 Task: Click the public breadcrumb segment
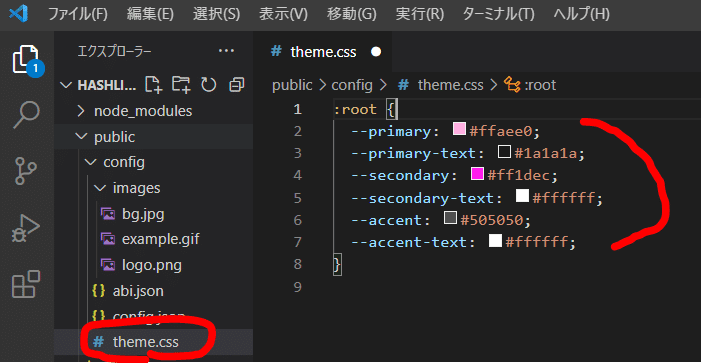[292, 84]
